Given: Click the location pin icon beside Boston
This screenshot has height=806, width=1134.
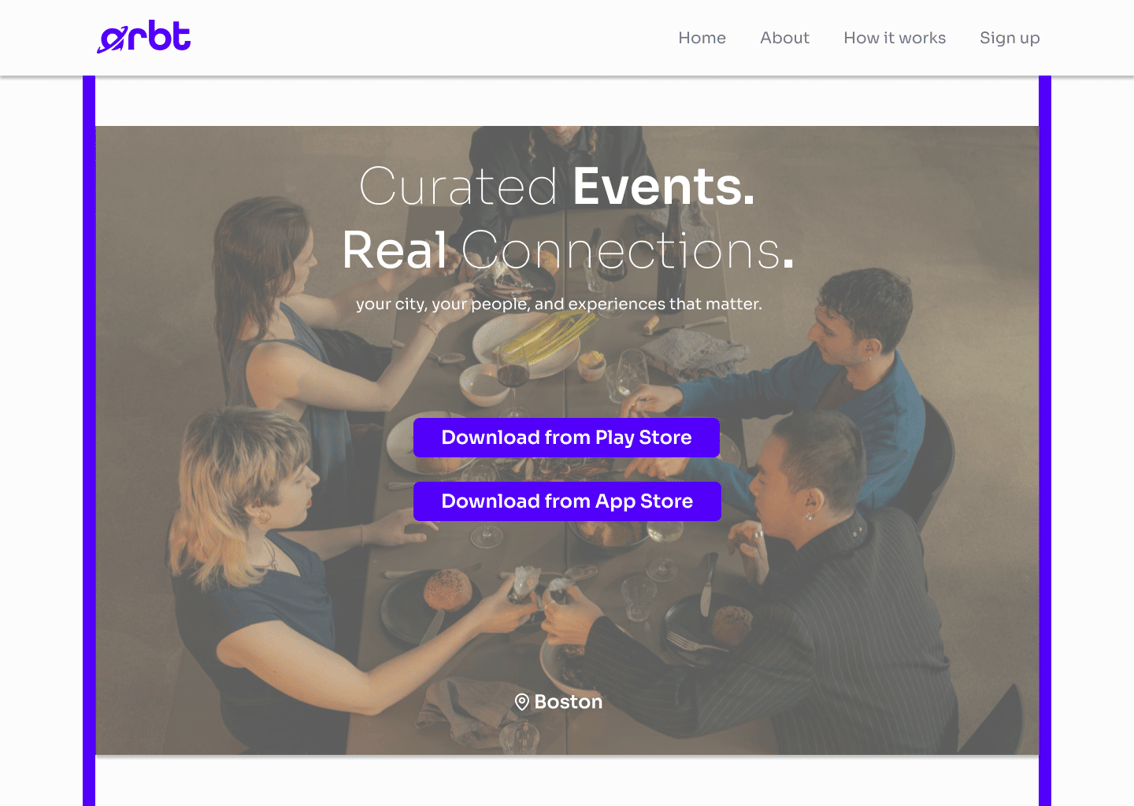Looking at the screenshot, I should click(521, 702).
